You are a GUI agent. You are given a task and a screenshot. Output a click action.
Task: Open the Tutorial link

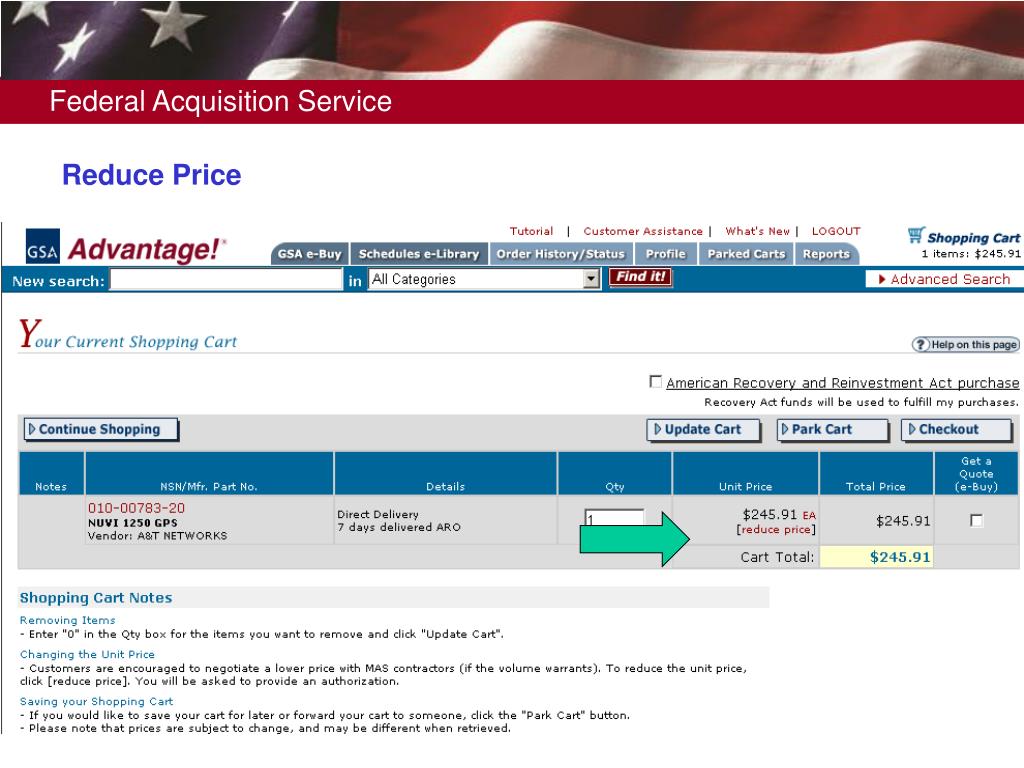pos(531,231)
